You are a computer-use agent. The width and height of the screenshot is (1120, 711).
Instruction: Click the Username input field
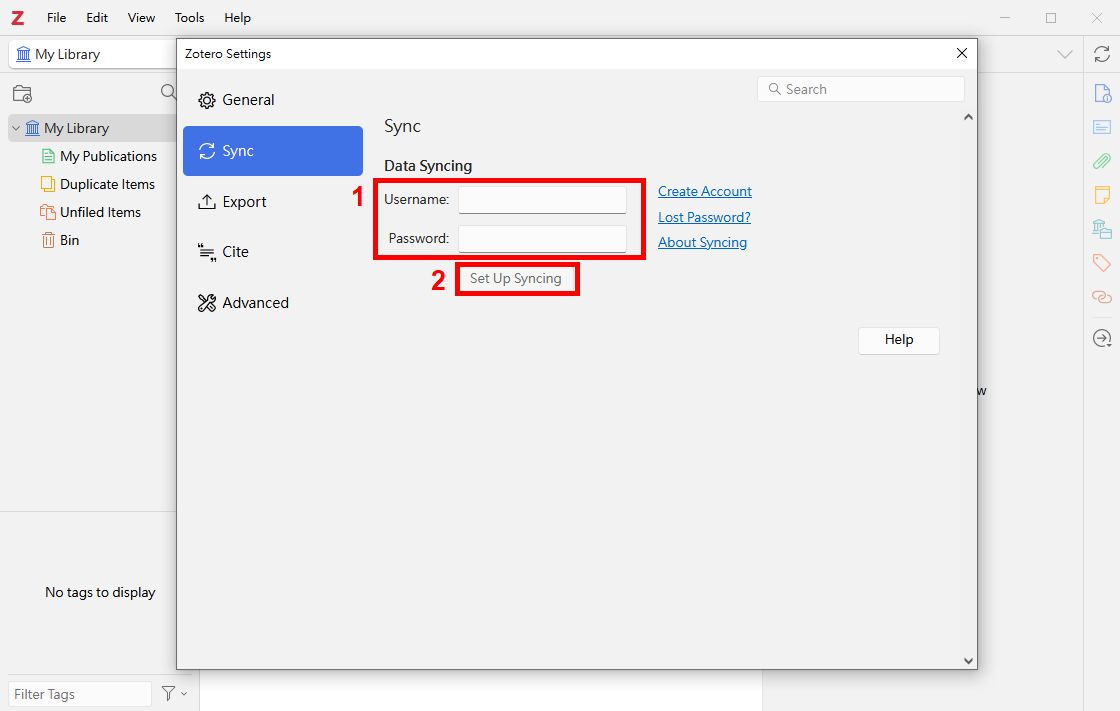point(542,200)
